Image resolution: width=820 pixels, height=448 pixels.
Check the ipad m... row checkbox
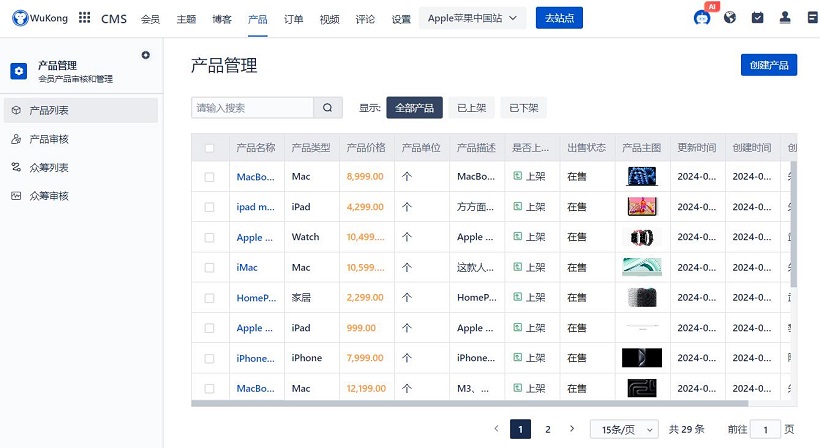(x=209, y=208)
